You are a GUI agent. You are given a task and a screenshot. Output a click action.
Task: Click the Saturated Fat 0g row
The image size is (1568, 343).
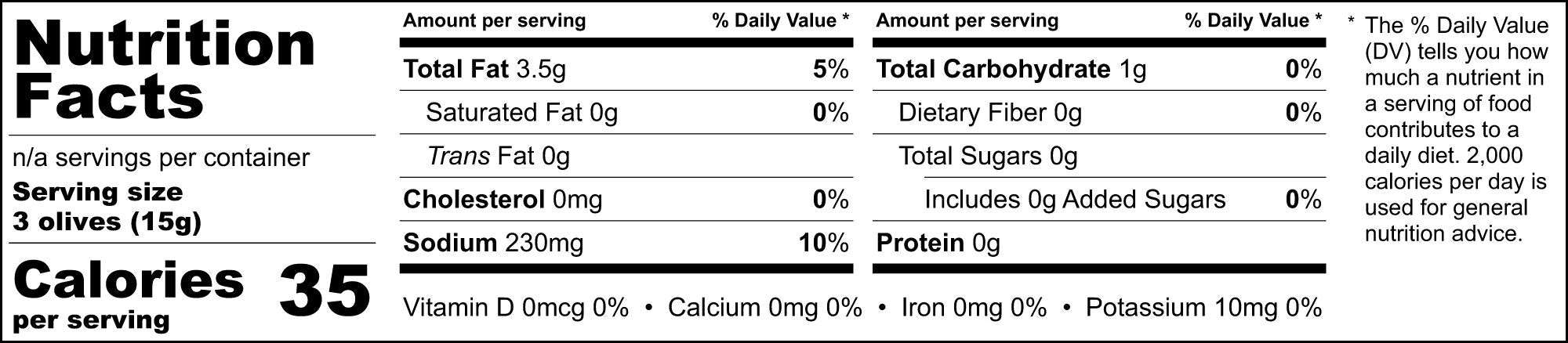626,113
